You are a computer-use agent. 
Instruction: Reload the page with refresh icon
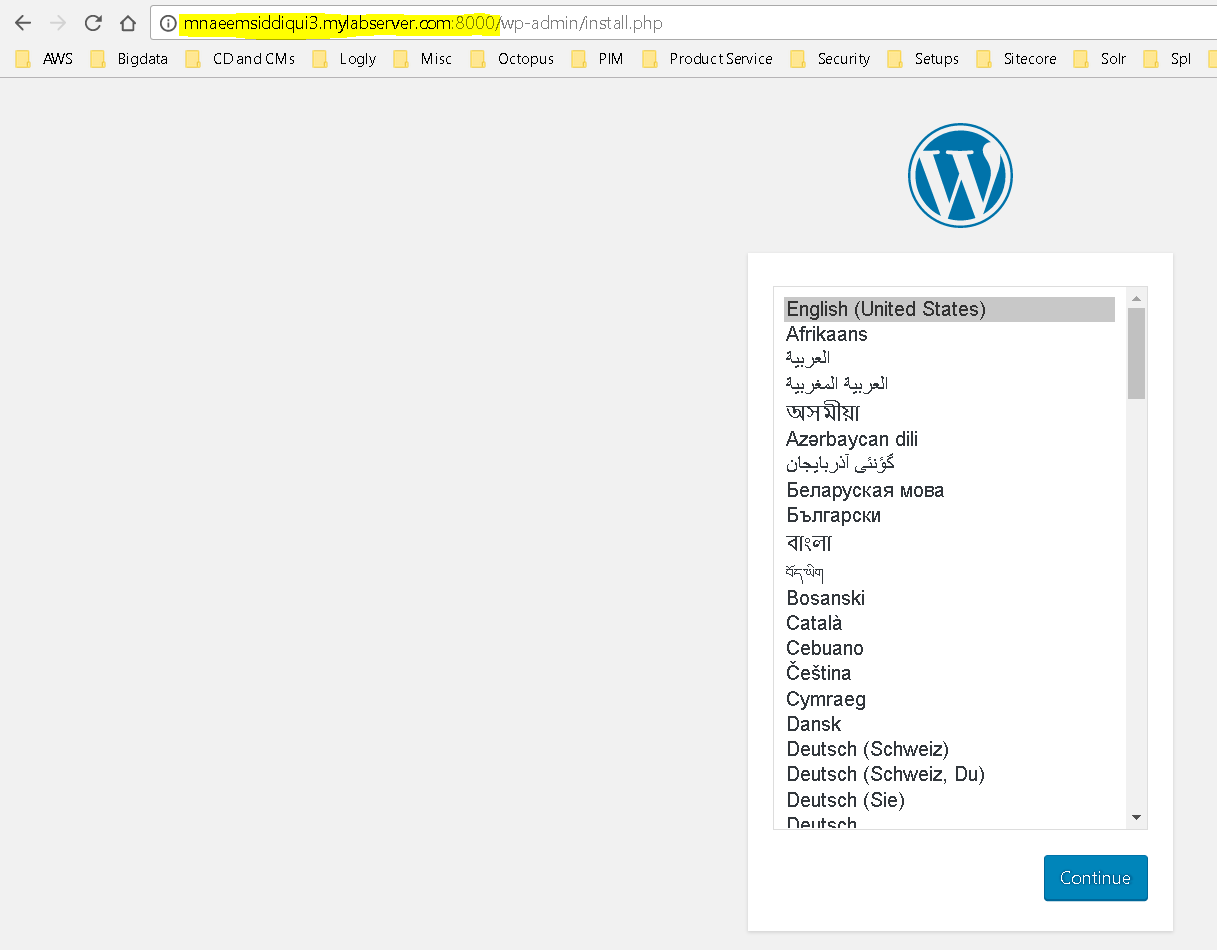pos(93,23)
